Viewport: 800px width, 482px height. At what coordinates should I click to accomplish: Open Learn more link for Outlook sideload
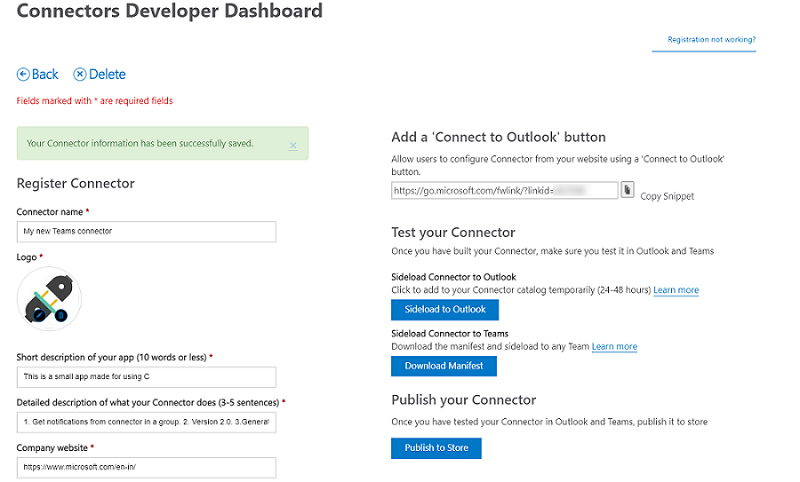[x=676, y=290]
